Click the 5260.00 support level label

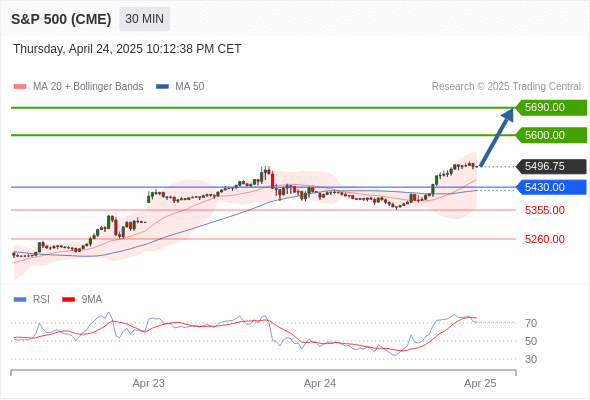tap(545, 239)
